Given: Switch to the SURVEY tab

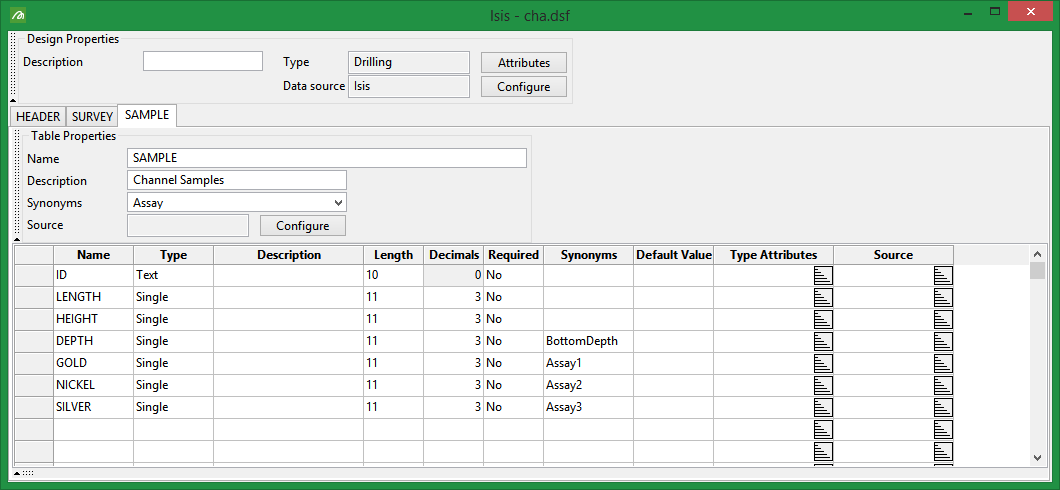Looking at the screenshot, I should point(92,116).
